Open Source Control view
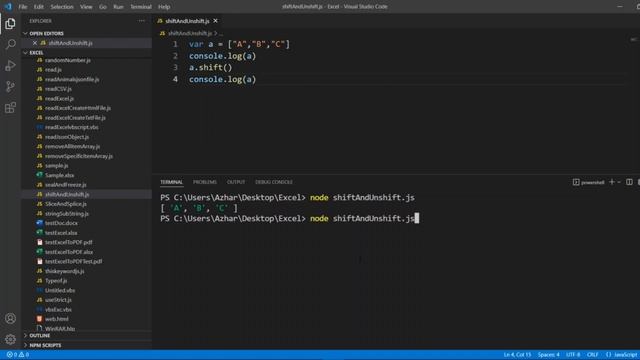This screenshot has height=360, width=640. (10, 87)
